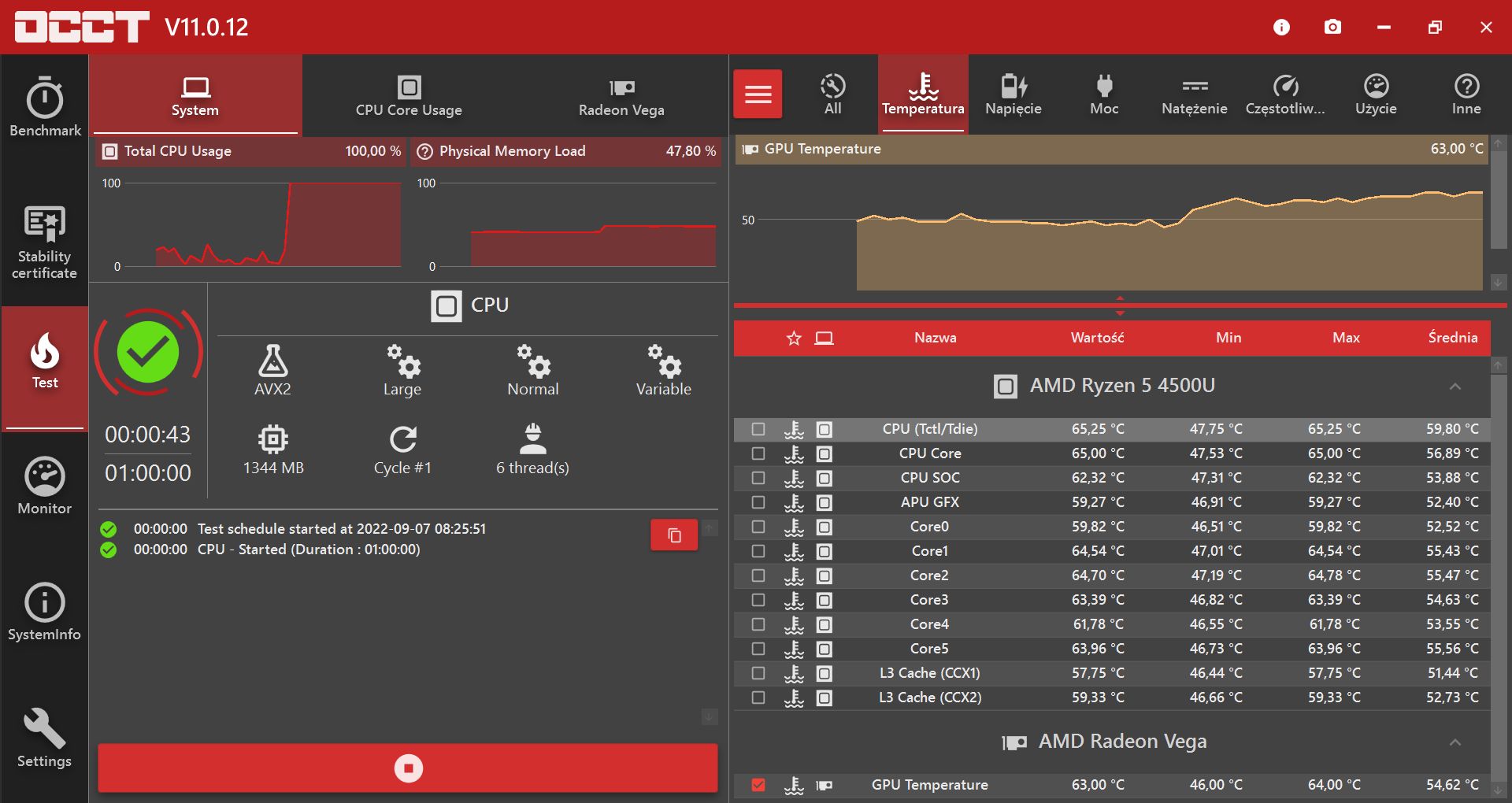Click the thermometer icon in CPU Core row
The width and height of the screenshot is (1512, 803).
(x=794, y=453)
